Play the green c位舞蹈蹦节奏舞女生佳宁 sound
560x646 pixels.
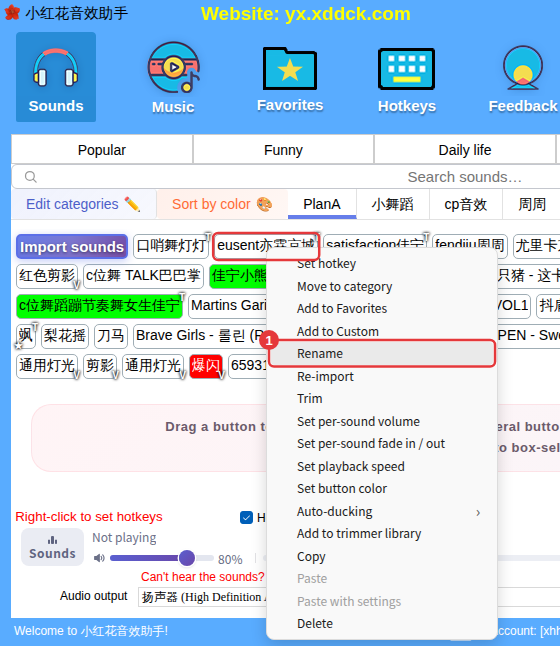click(x=100, y=306)
